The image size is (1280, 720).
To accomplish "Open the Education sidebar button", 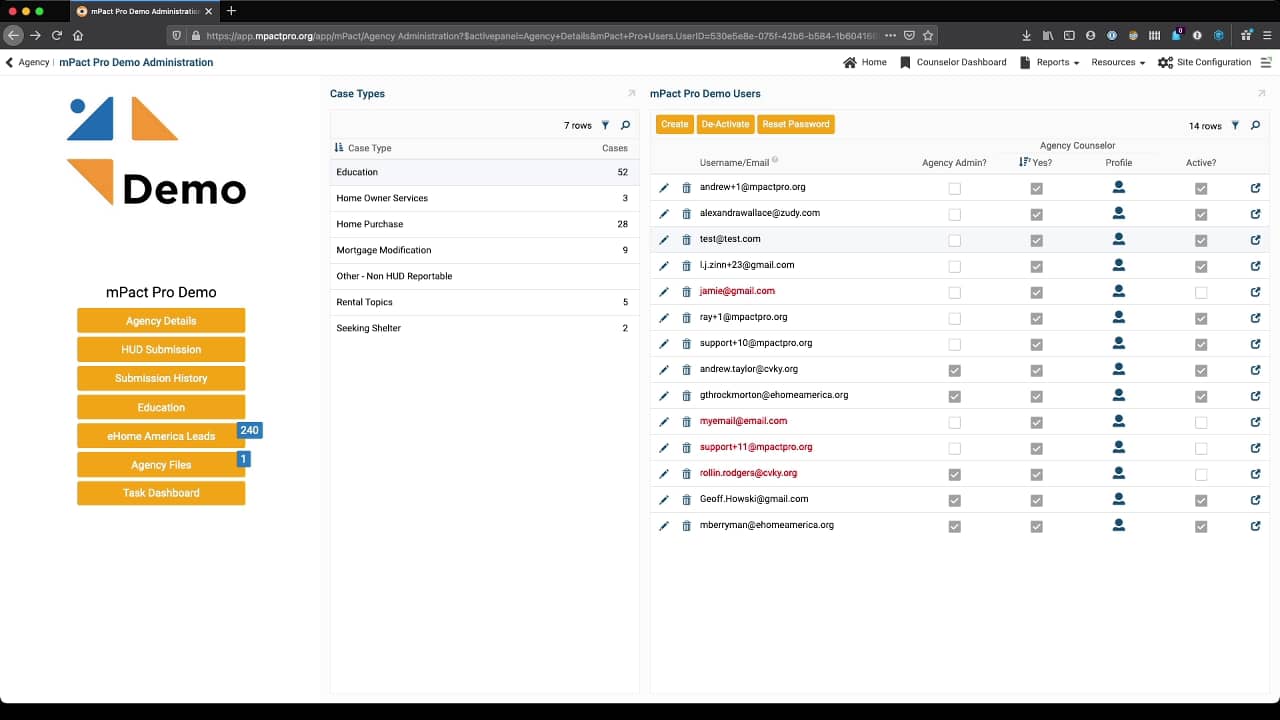I will pyautogui.click(x=161, y=407).
